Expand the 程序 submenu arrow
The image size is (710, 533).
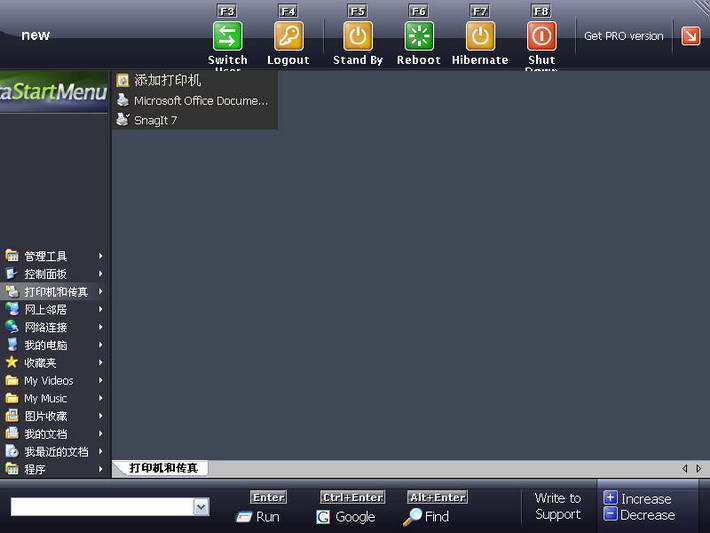point(101,469)
